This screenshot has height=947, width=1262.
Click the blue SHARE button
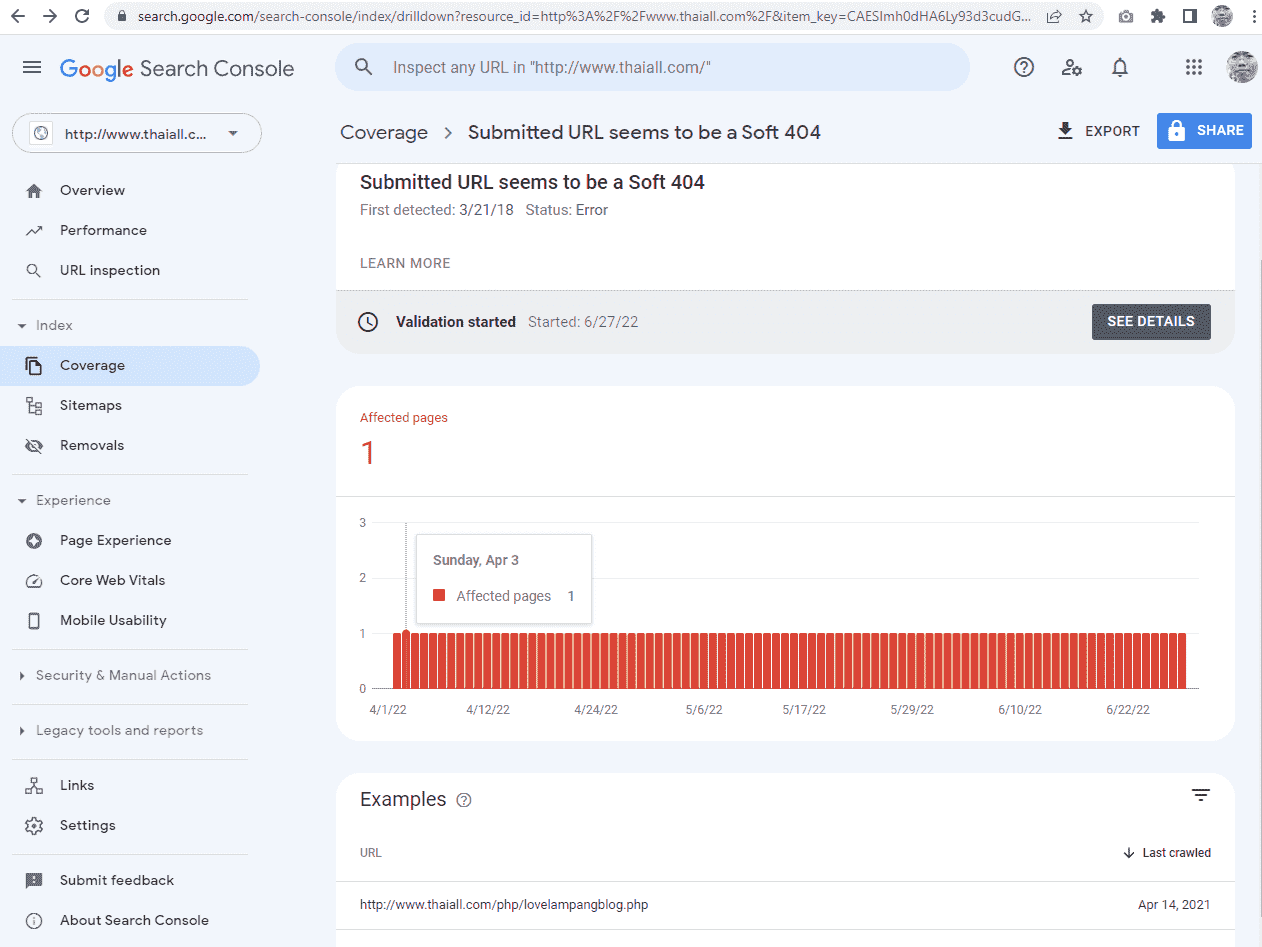[1204, 131]
